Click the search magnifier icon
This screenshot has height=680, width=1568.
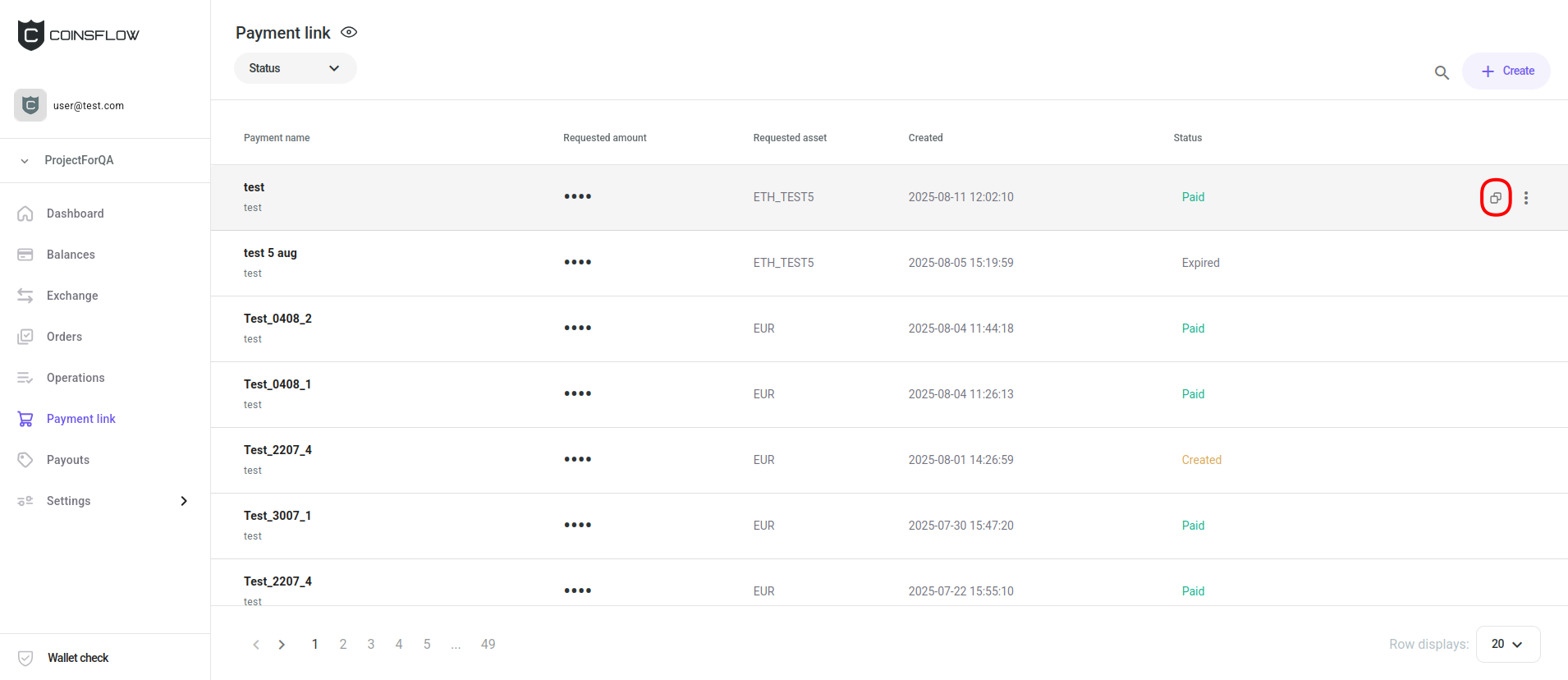[x=1441, y=72]
